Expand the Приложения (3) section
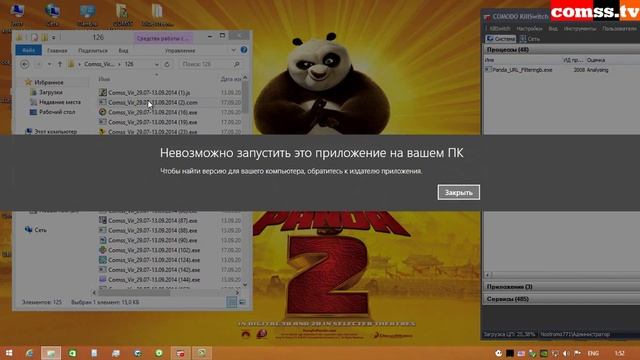The height and width of the screenshot is (360, 640). point(562,287)
